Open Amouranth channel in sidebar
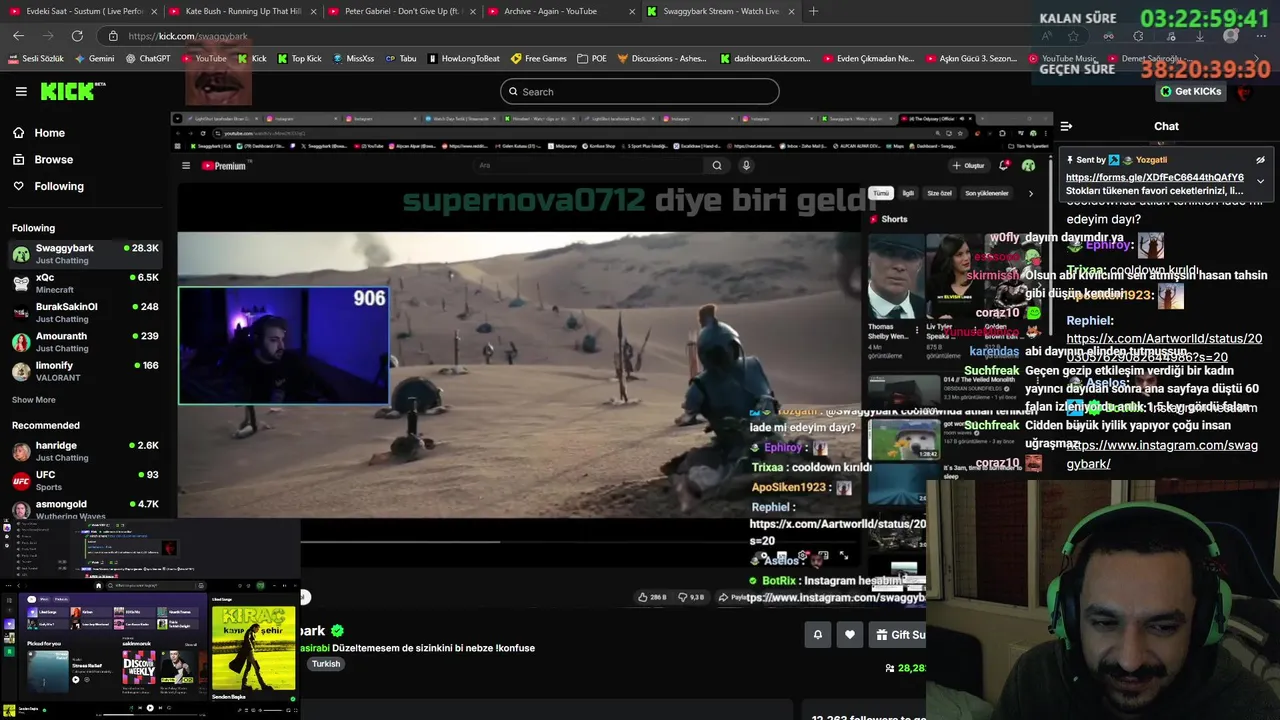This screenshot has width=1280, height=720. click(x=85, y=342)
